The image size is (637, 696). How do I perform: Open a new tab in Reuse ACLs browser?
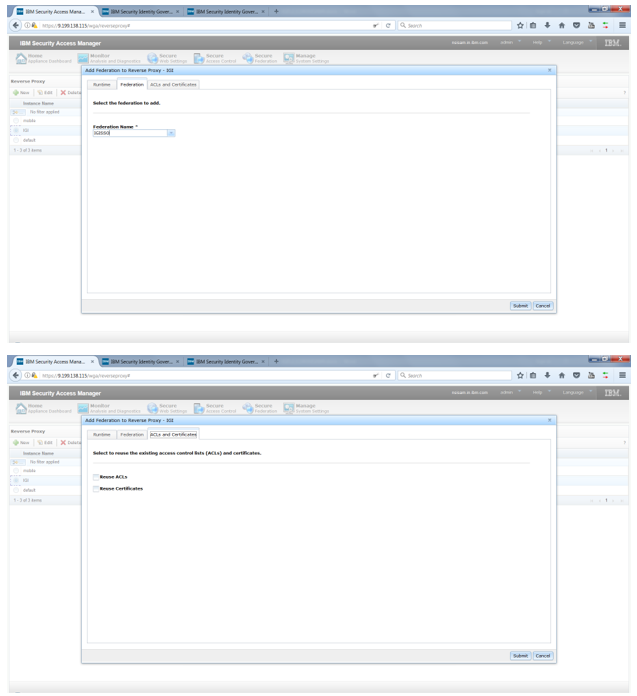pos(276,361)
